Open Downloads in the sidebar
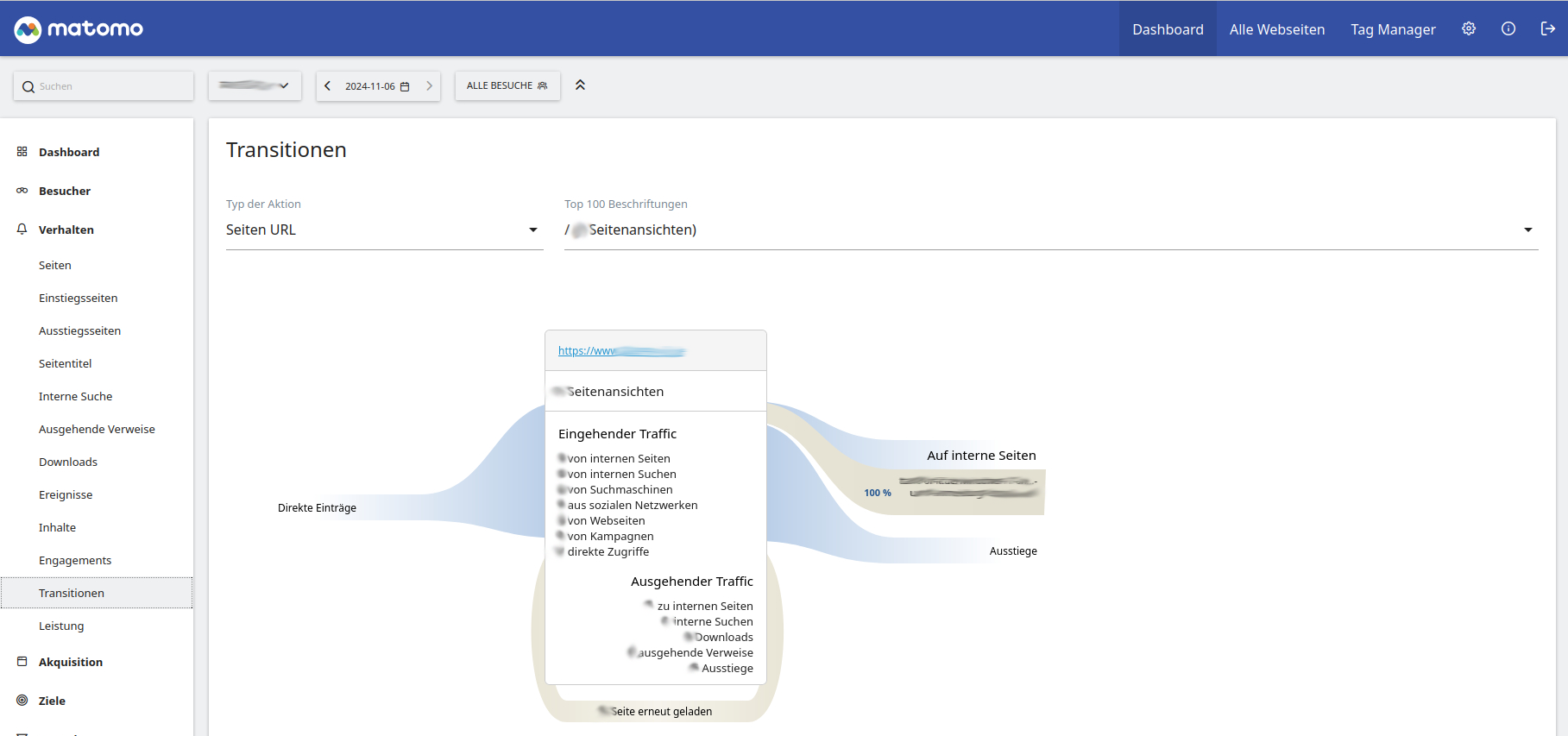Screen dimensions: 1568x736 [68, 462]
